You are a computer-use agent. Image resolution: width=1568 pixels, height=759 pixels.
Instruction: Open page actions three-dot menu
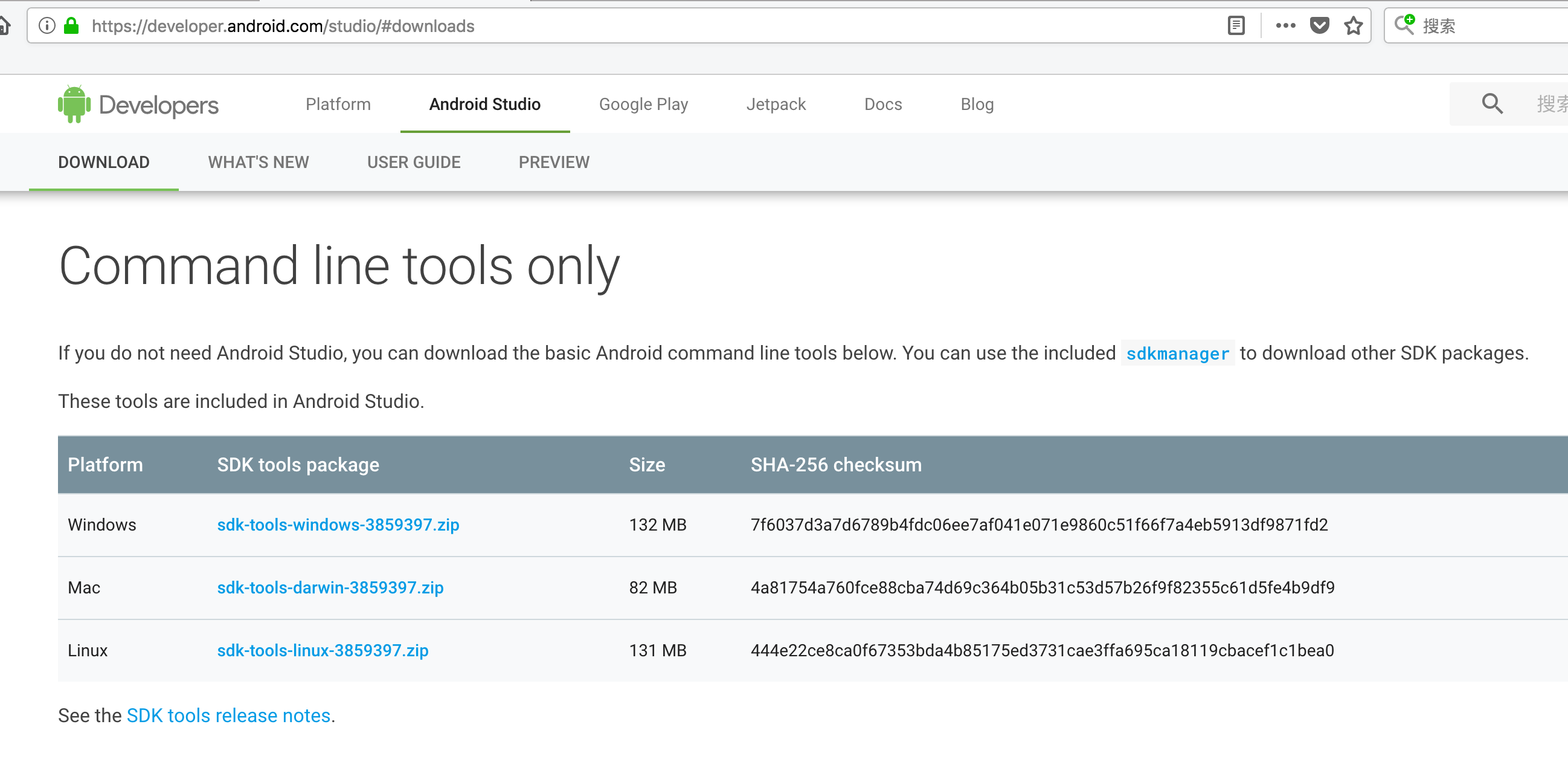pos(1285,25)
